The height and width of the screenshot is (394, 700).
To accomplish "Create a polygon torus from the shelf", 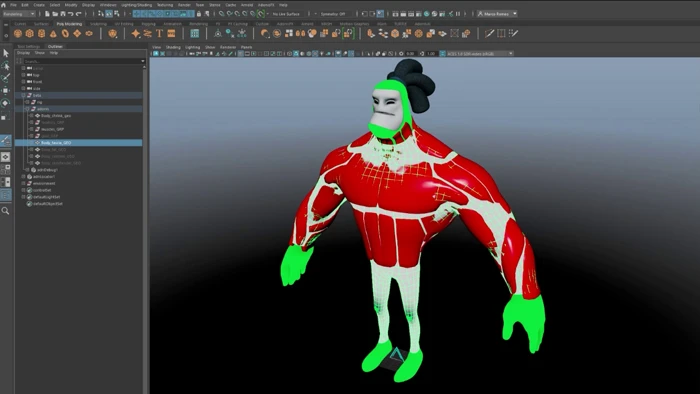I will 65,33.
